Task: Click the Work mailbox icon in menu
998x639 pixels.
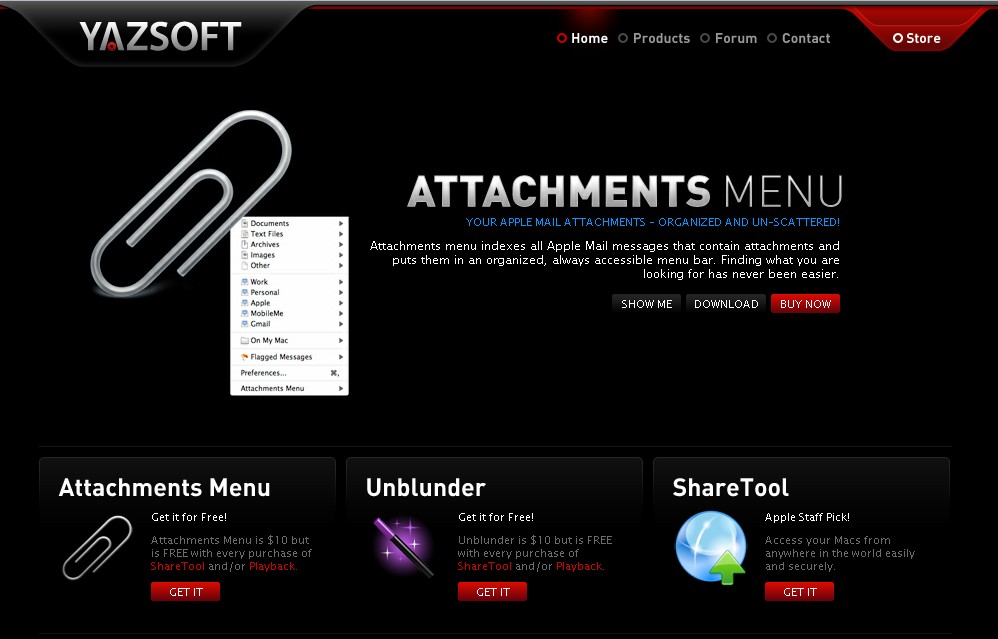Action: click(244, 282)
